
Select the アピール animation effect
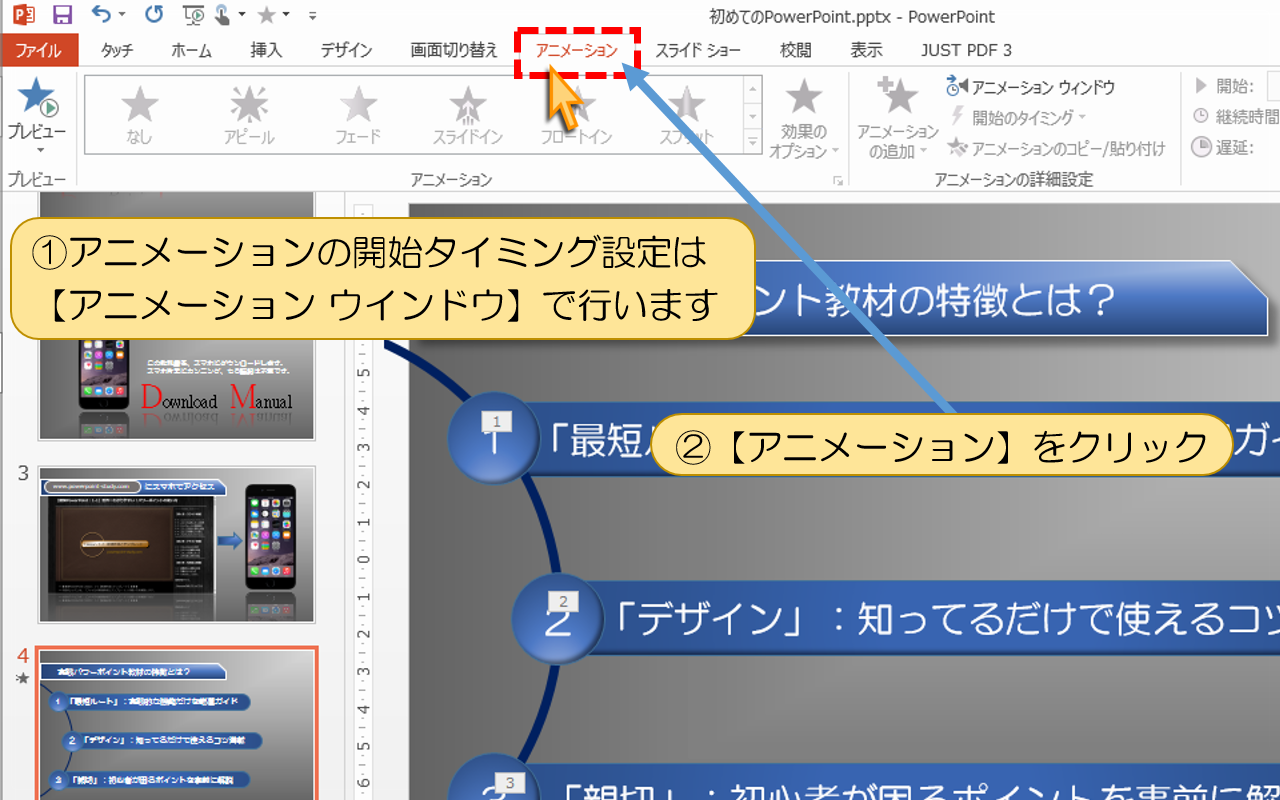tap(249, 115)
